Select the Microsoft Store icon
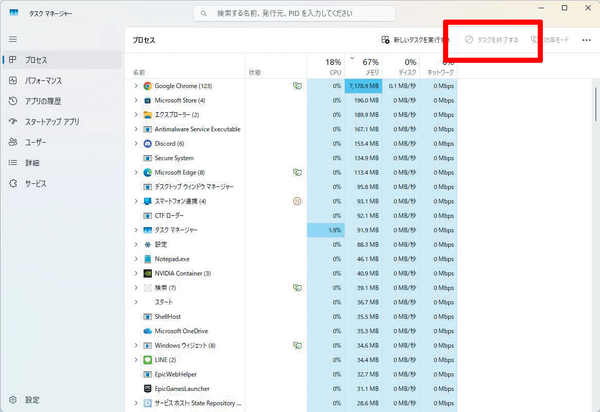Screen dimensions: 600x412 (147, 100)
